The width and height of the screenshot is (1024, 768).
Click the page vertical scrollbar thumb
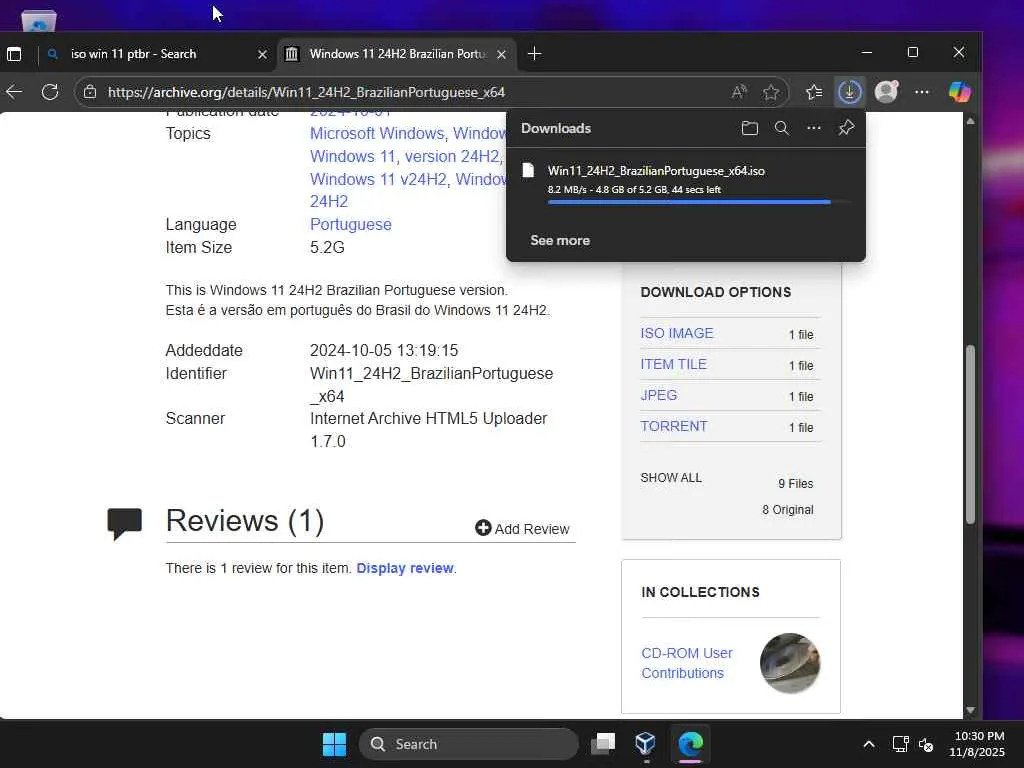(x=970, y=434)
